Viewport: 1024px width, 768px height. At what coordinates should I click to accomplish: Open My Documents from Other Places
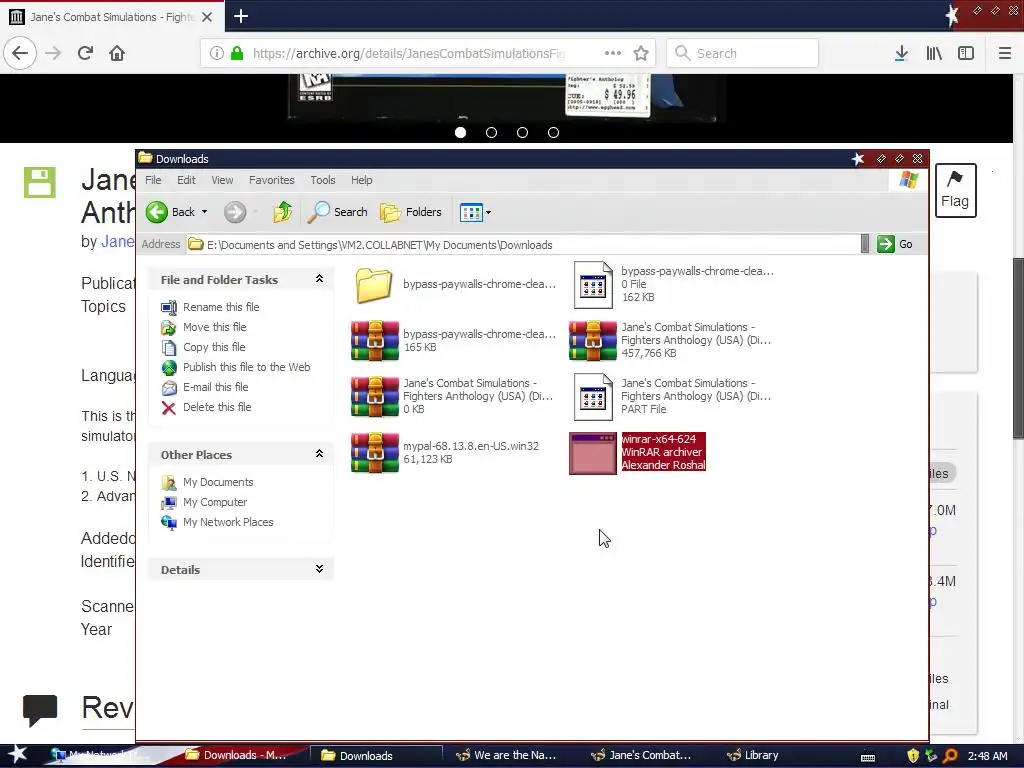tap(207, 482)
